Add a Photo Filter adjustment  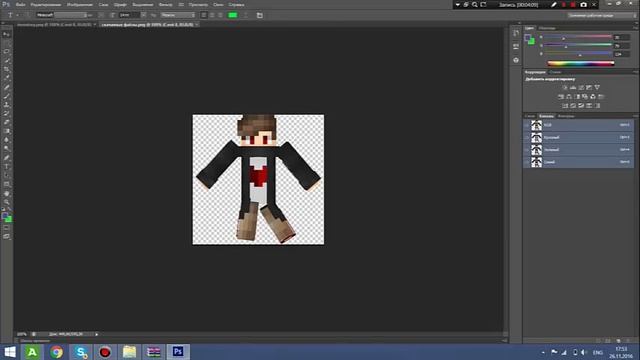585,97
